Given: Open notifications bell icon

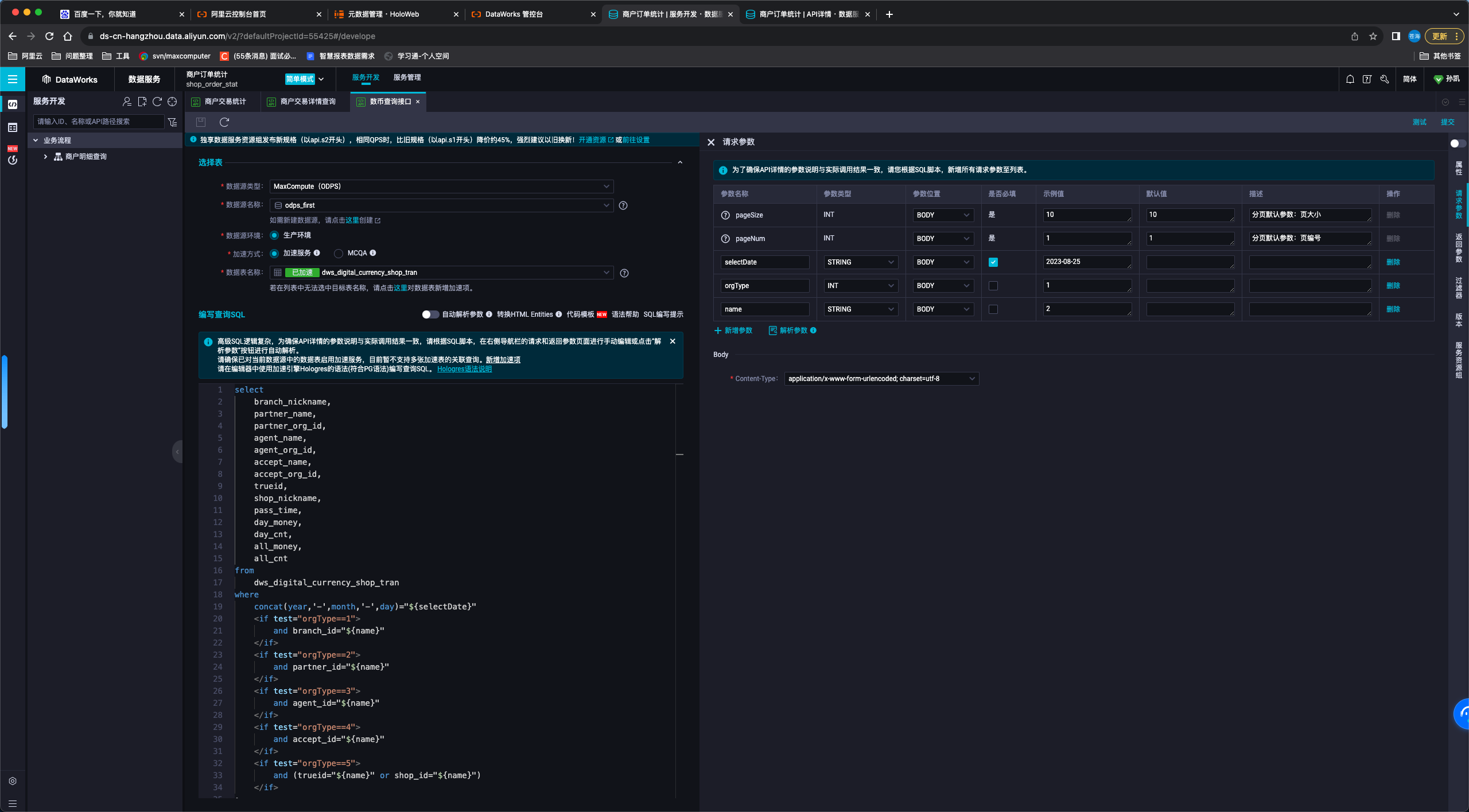Looking at the screenshot, I should (1350, 79).
